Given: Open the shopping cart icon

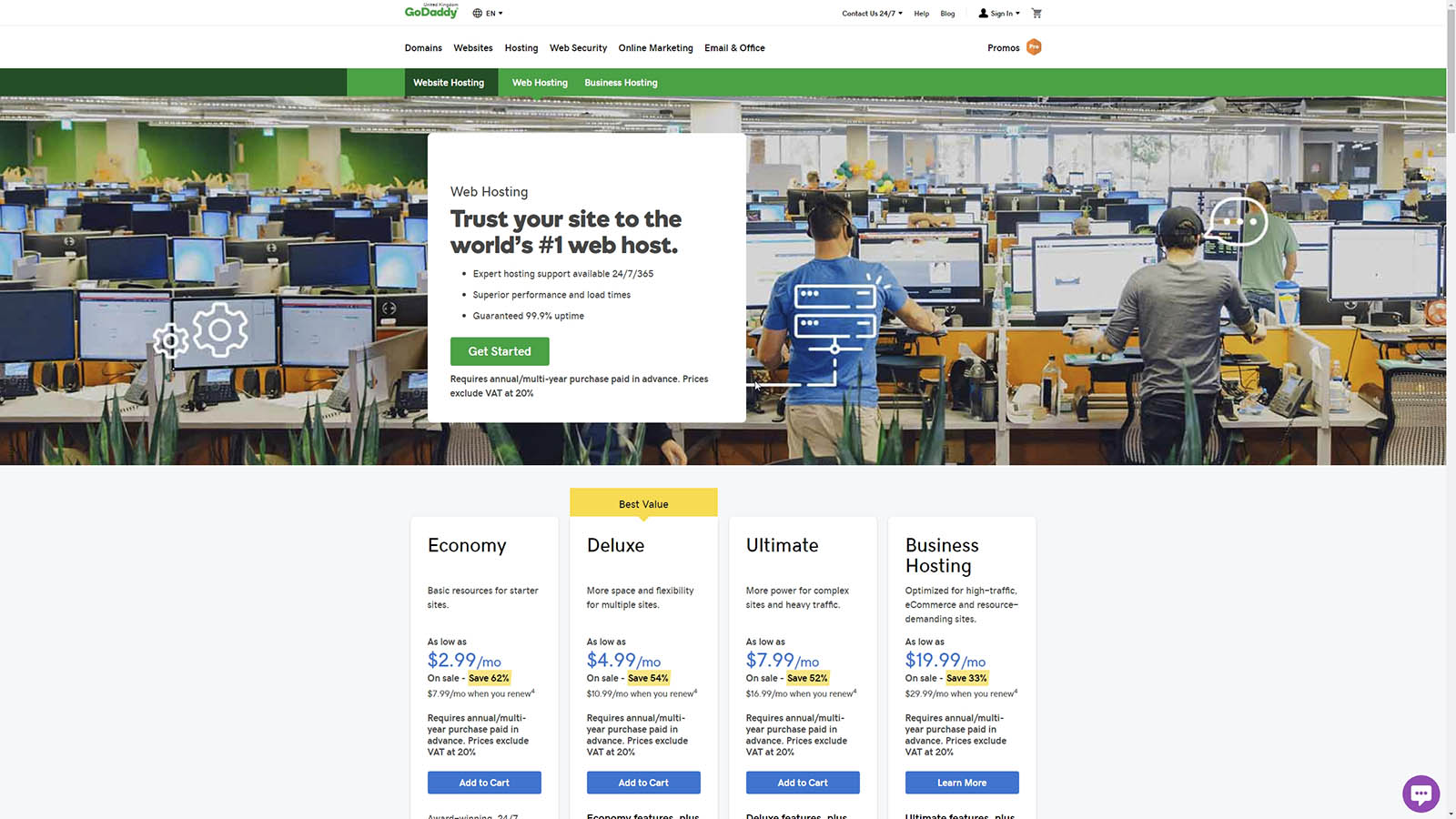Looking at the screenshot, I should pos(1036,14).
